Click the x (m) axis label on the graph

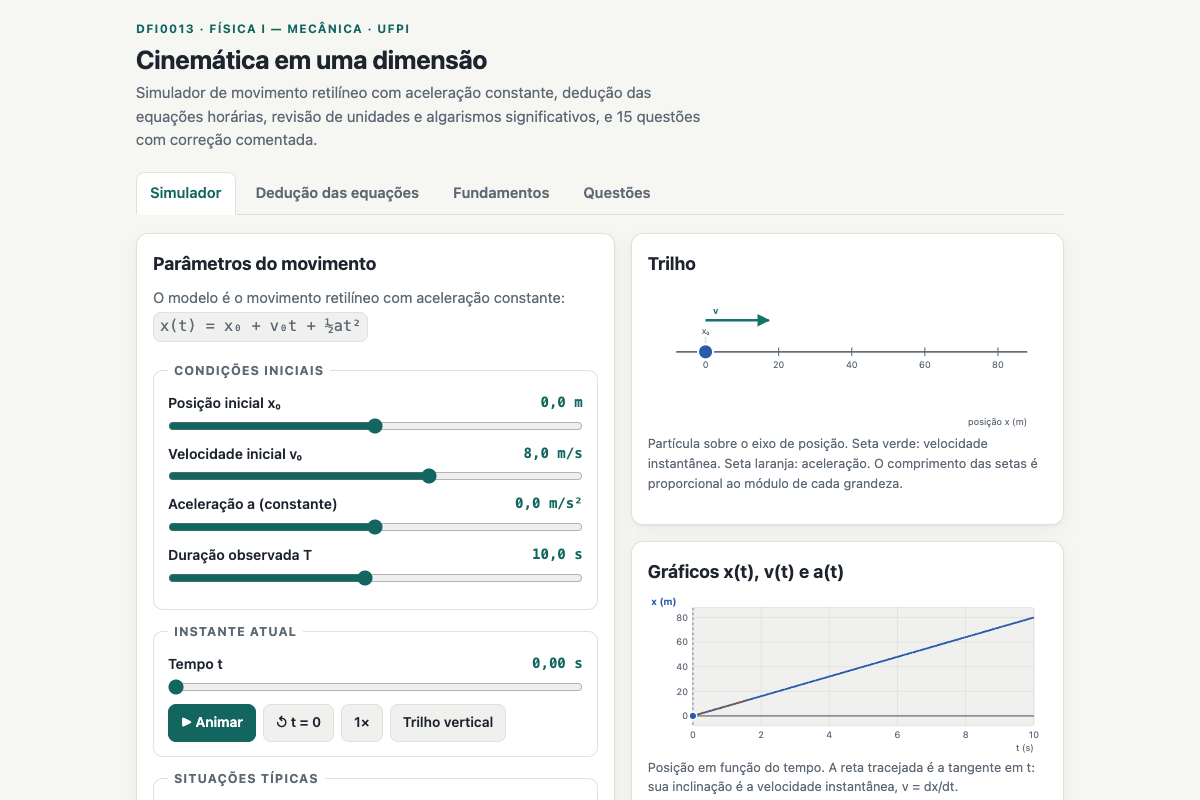(x=663, y=601)
